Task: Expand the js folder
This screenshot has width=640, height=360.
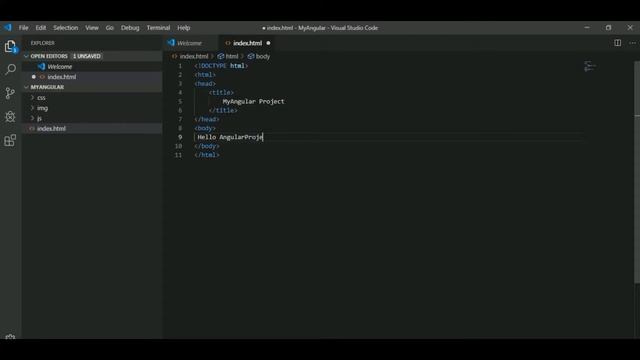Action: [x=32, y=118]
